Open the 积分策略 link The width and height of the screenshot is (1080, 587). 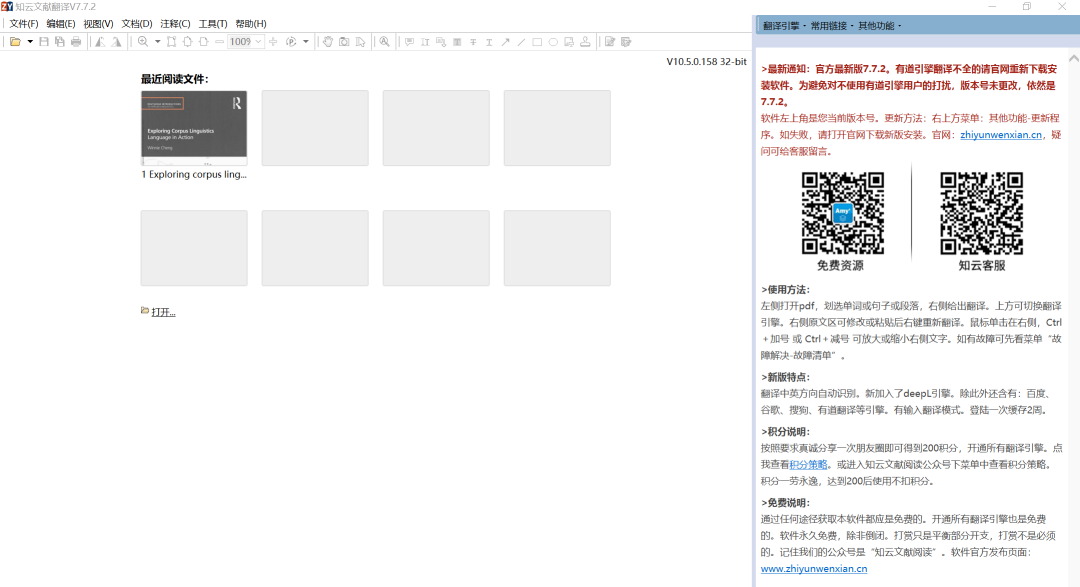[x=808, y=464]
